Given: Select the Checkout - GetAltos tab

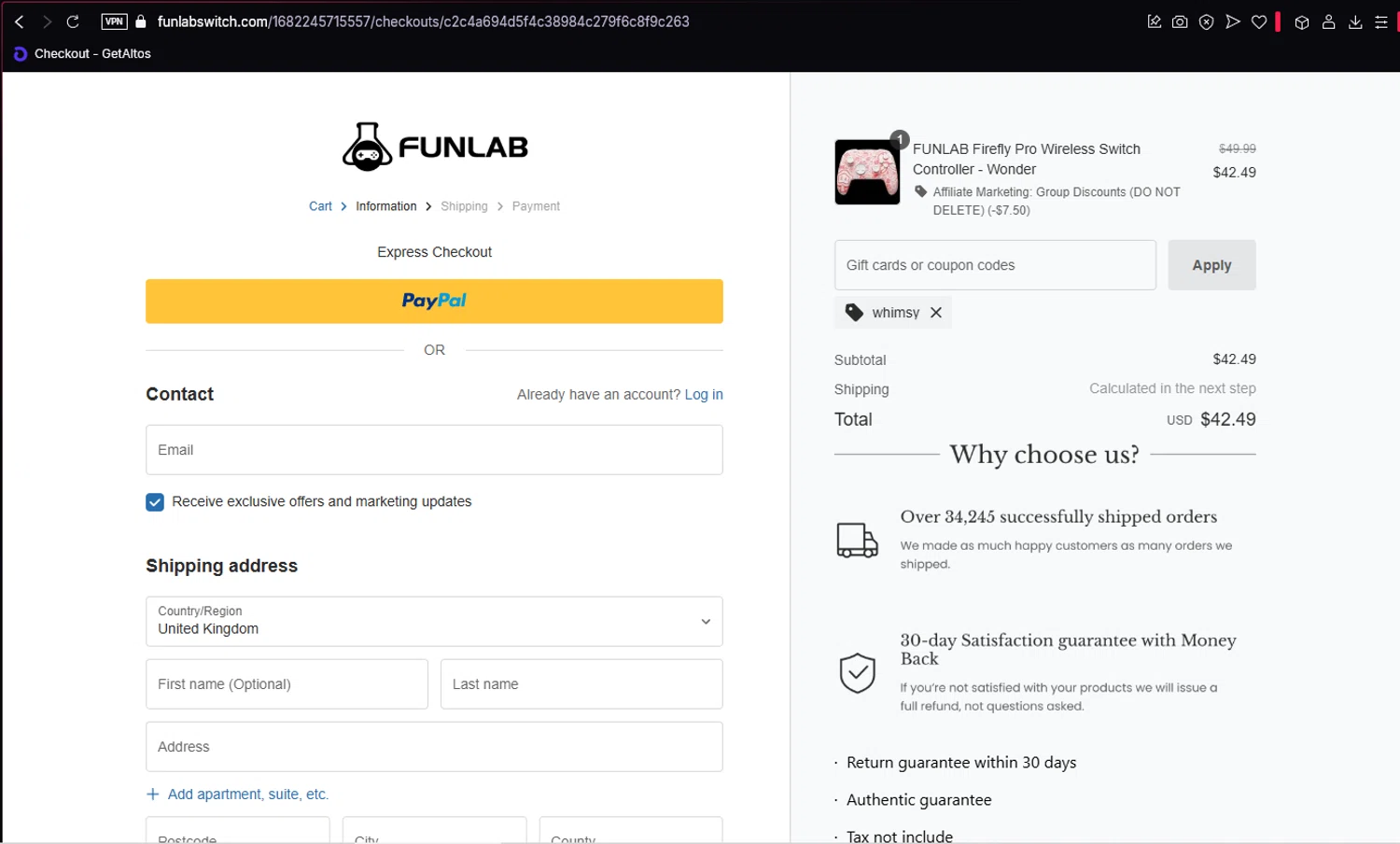Looking at the screenshot, I should [x=82, y=53].
